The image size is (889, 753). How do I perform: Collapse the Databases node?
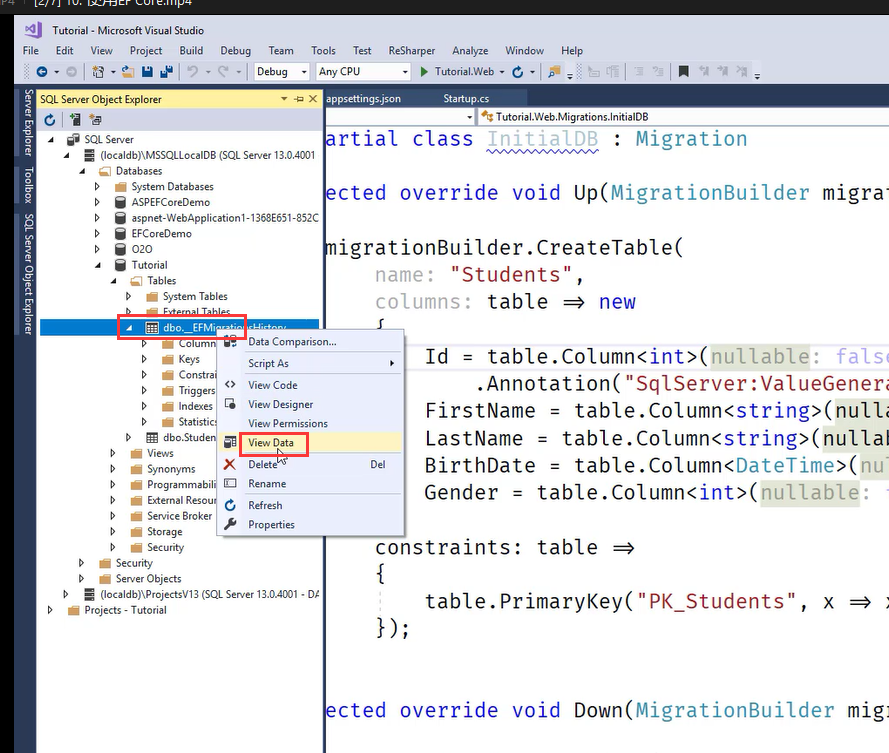83,171
